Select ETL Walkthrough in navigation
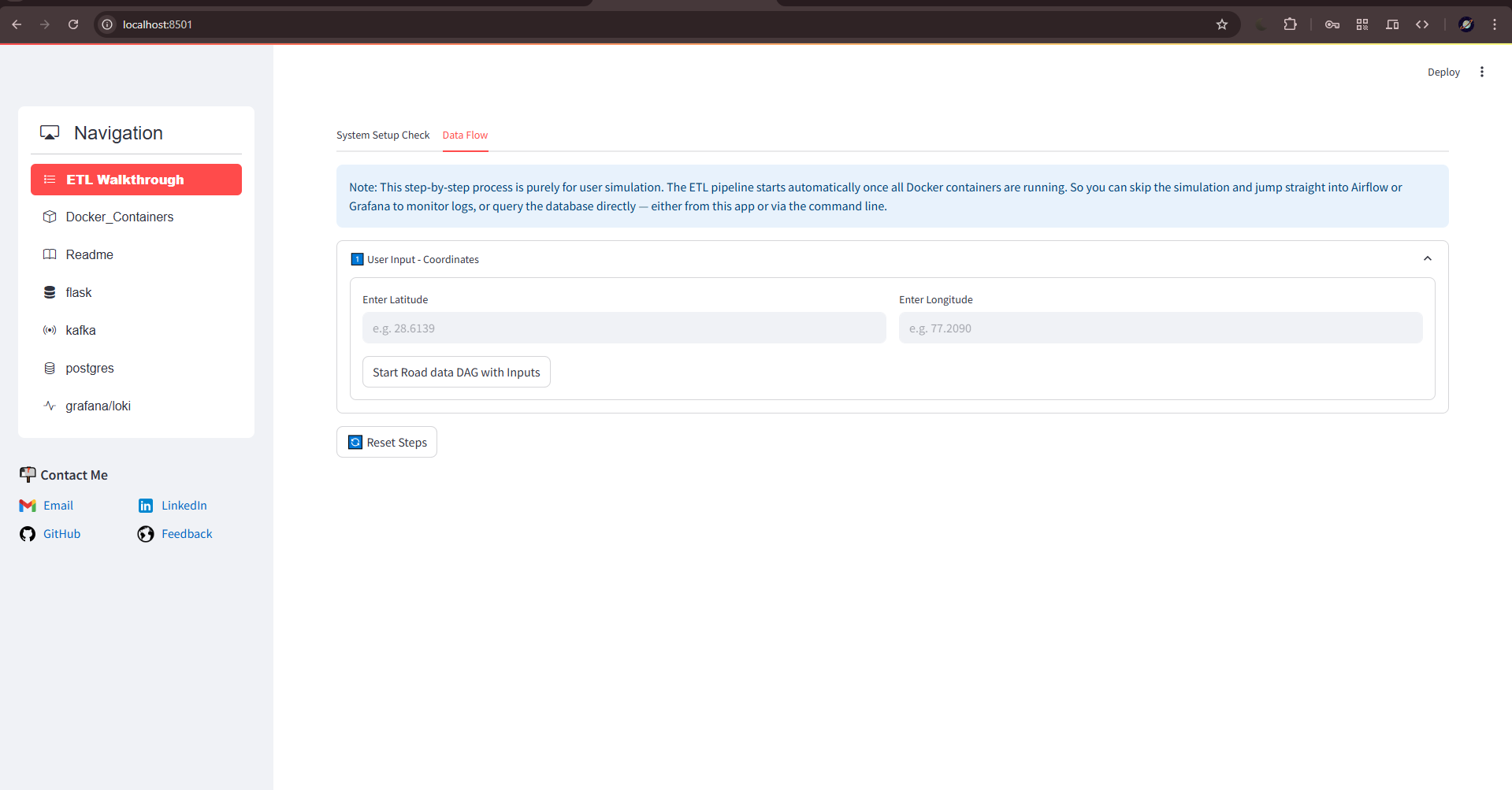The width and height of the screenshot is (1512, 790). click(136, 180)
